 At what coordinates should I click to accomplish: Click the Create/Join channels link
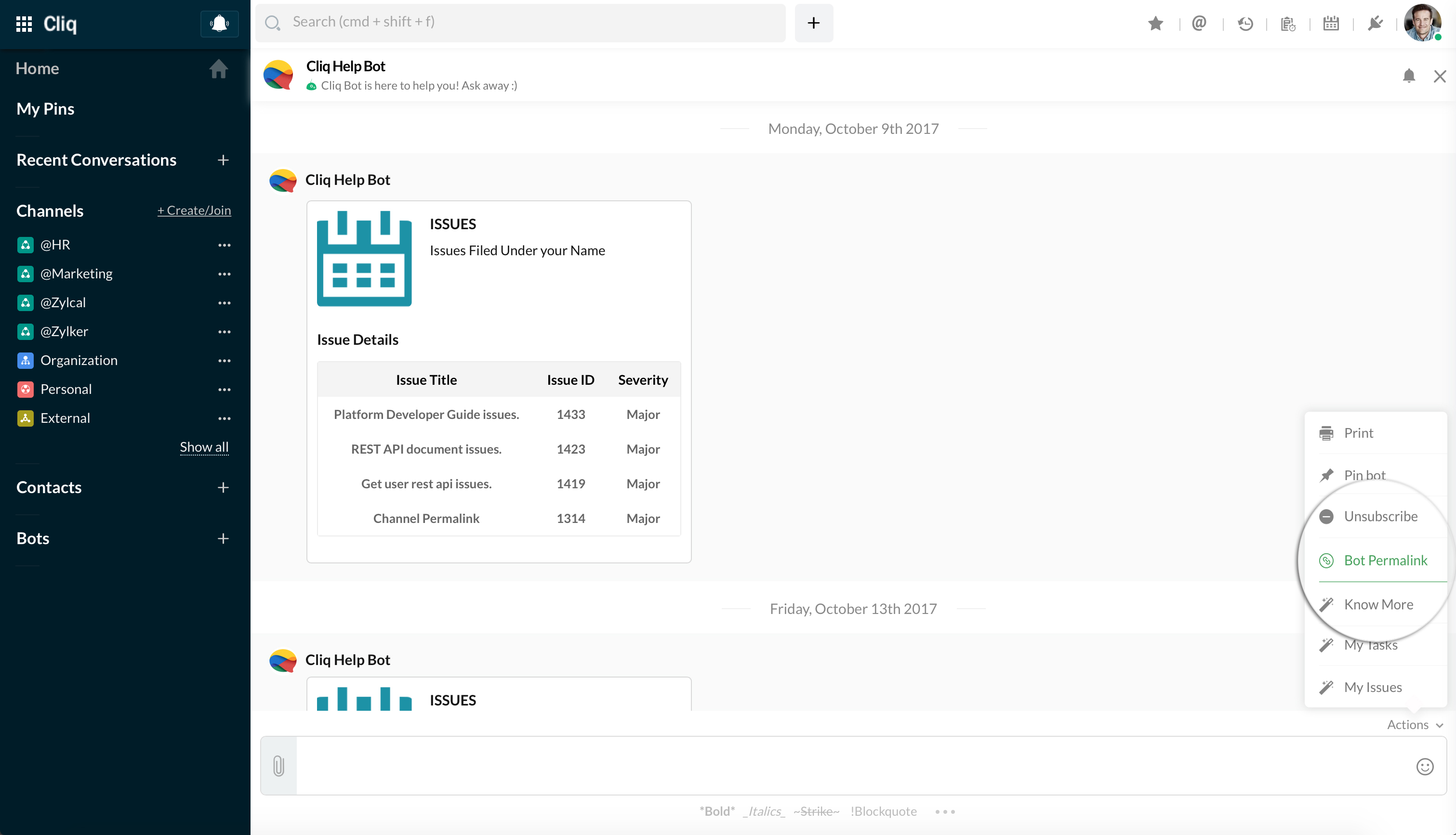(x=194, y=210)
